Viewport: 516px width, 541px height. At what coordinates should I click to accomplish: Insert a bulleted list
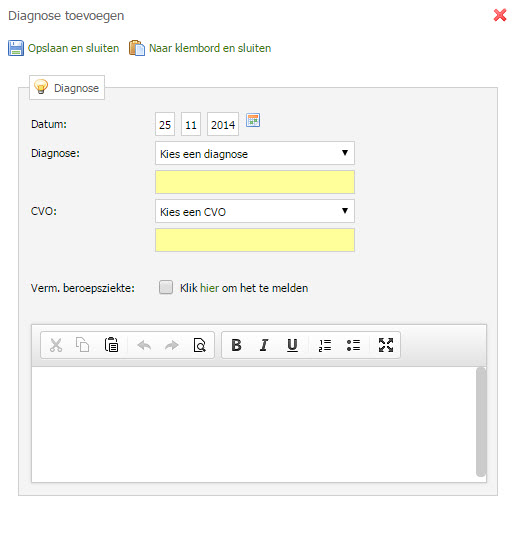point(354,345)
